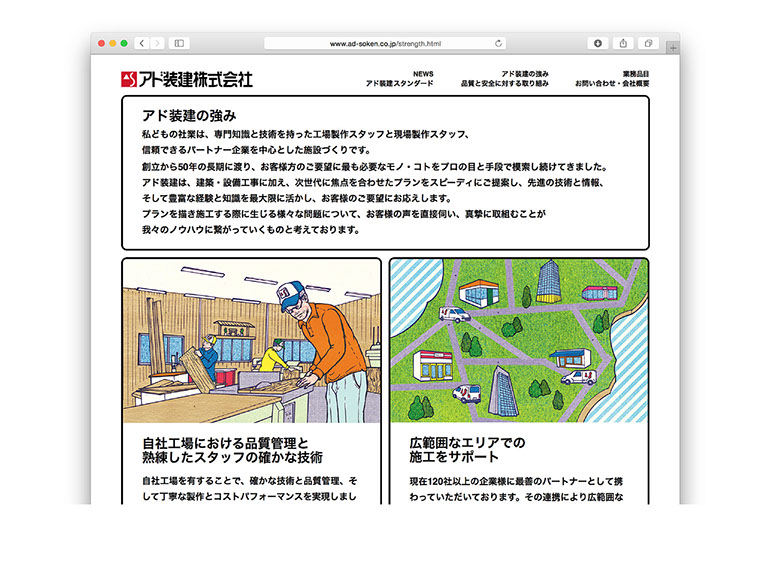Click the Share icon in the toolbar

[x=623, y=44]
